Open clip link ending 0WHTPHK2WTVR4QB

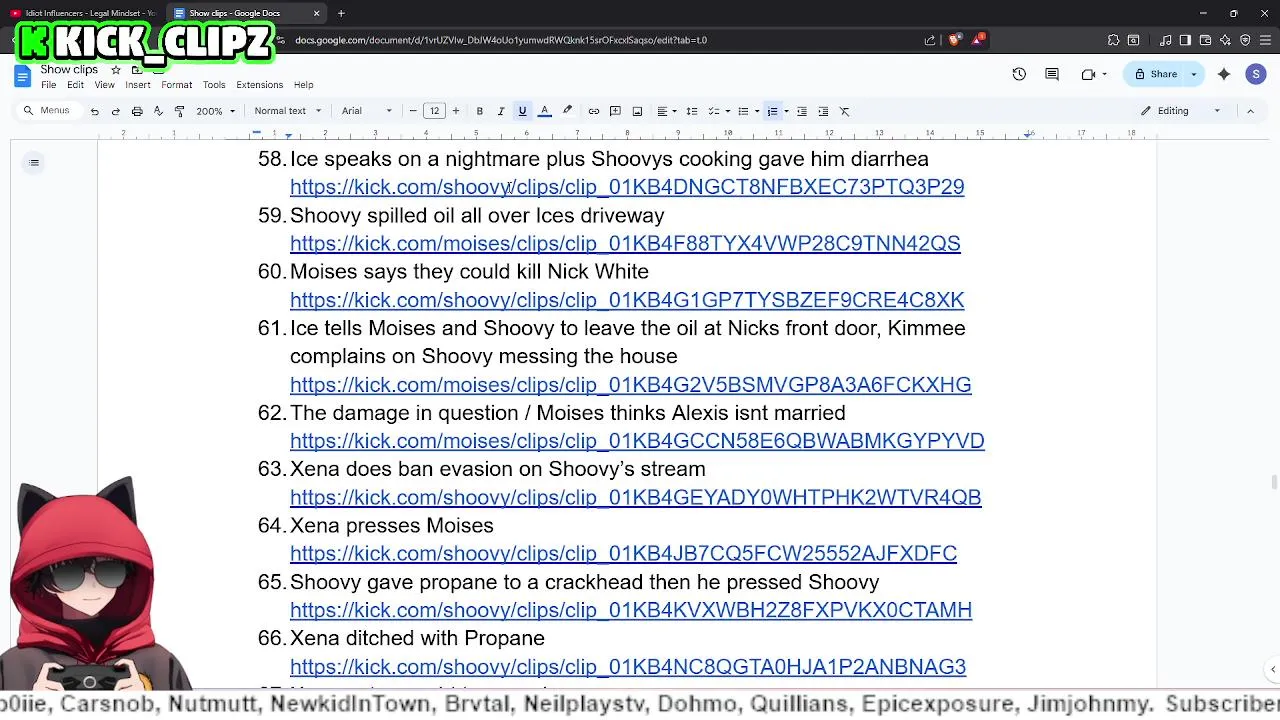pyautogui.click(x=635, y=498)
